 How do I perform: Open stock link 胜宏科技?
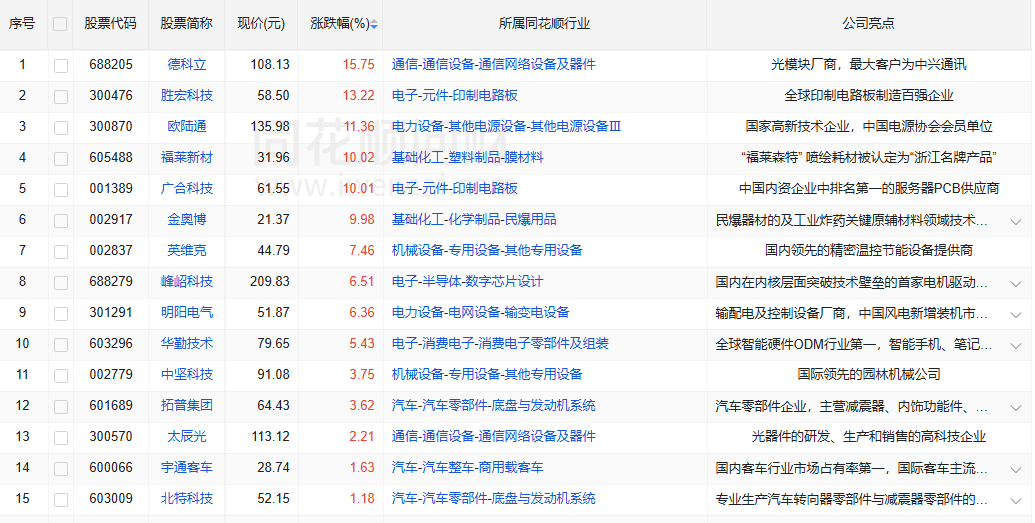coord(187,96)
